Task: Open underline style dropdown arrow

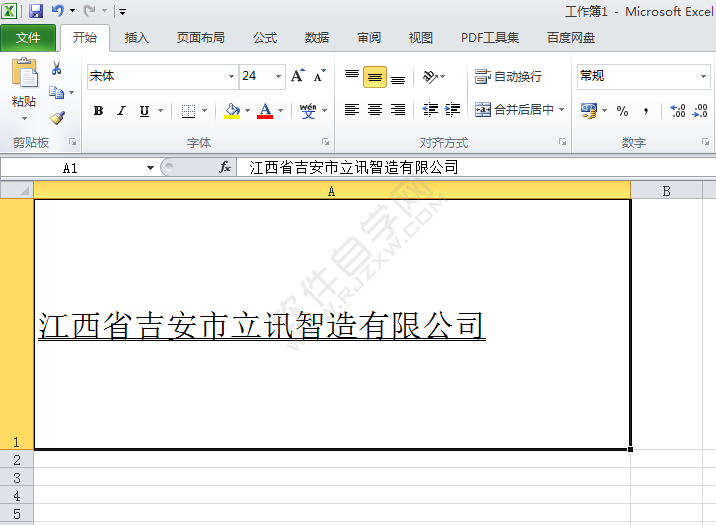Action: coord(160,110)
